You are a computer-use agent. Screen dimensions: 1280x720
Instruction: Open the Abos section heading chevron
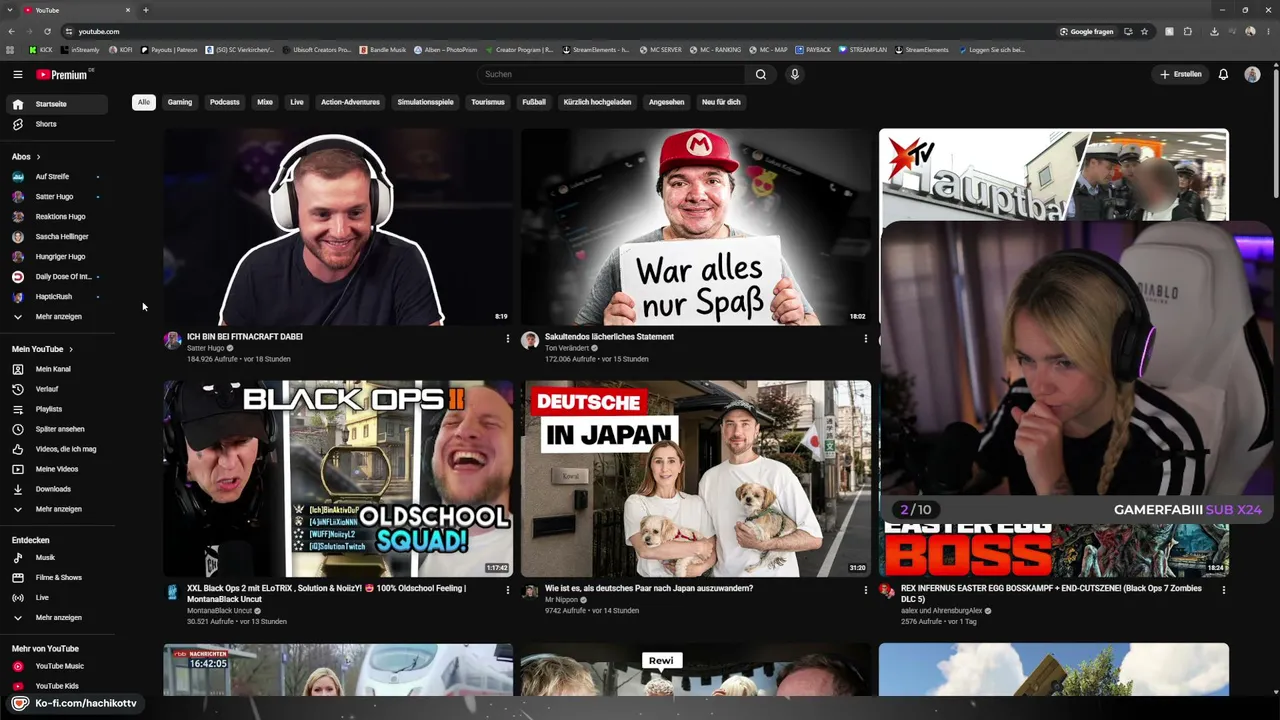point(38,157)
